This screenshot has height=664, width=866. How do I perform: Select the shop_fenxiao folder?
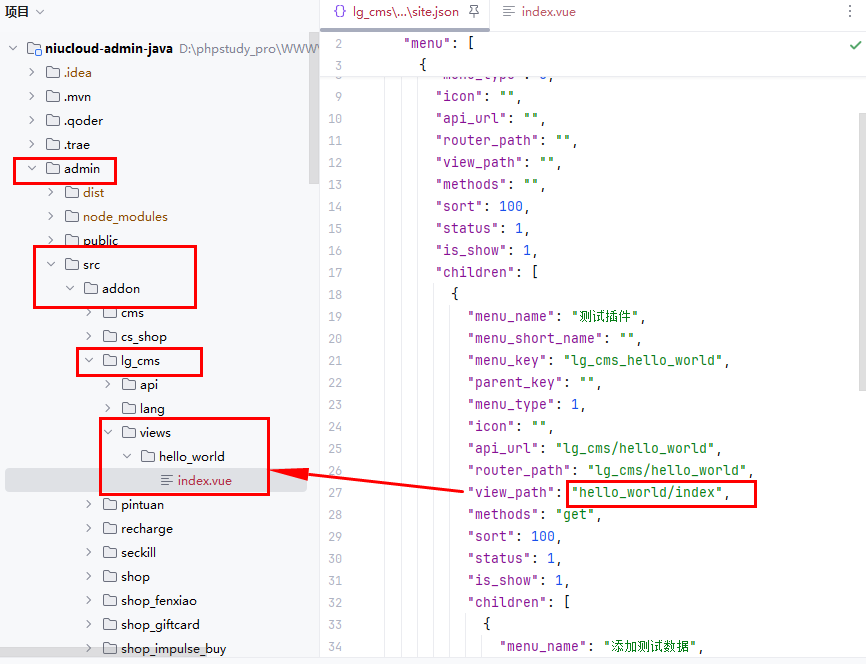click(159, 601)
